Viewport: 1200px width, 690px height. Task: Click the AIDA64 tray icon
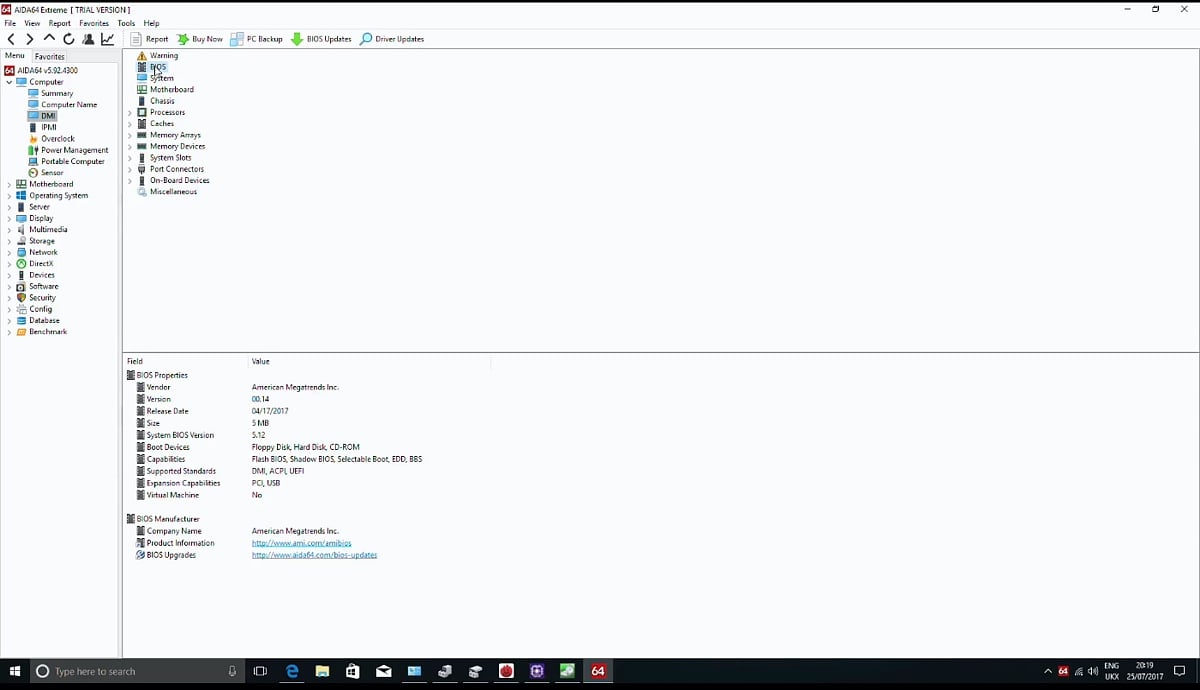coord(1063,671)
